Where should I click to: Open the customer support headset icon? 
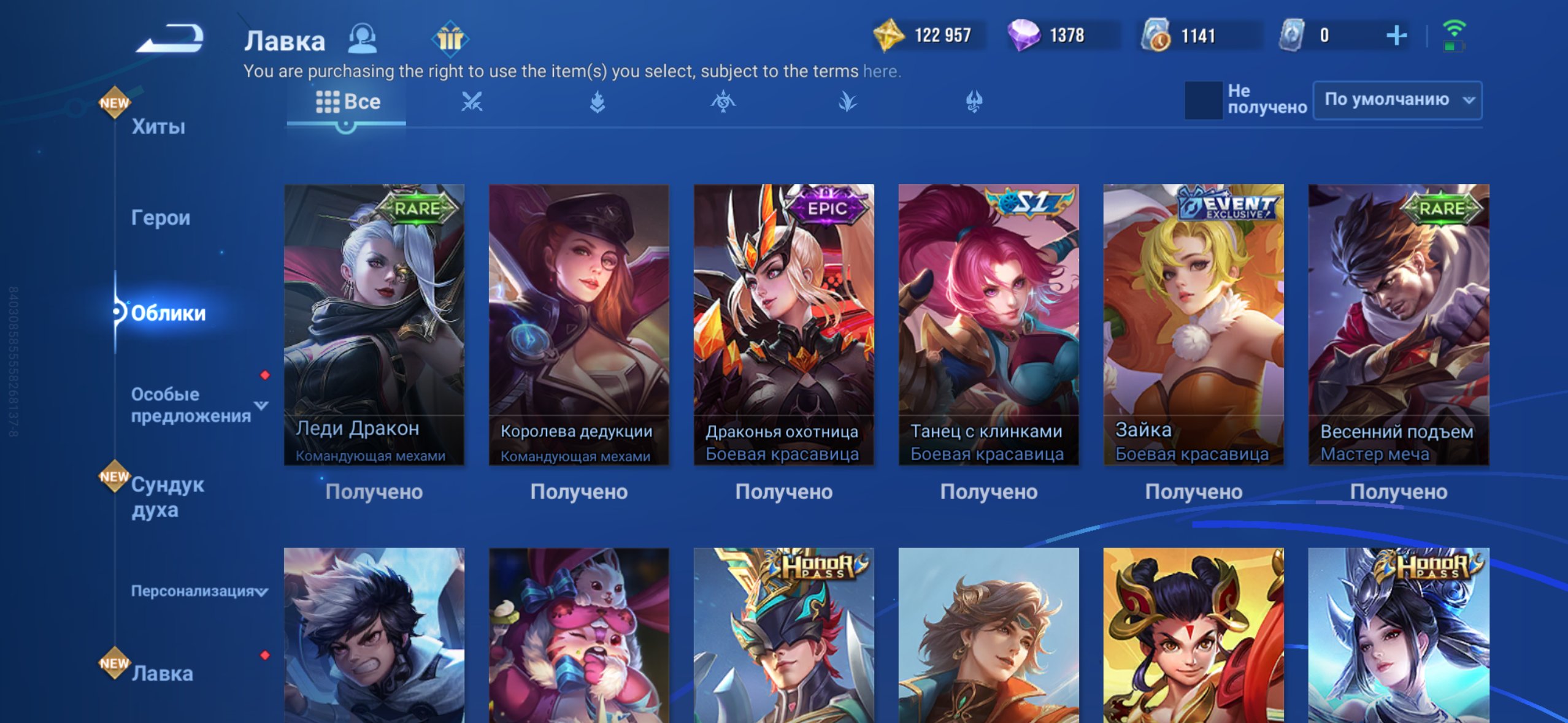363,39
